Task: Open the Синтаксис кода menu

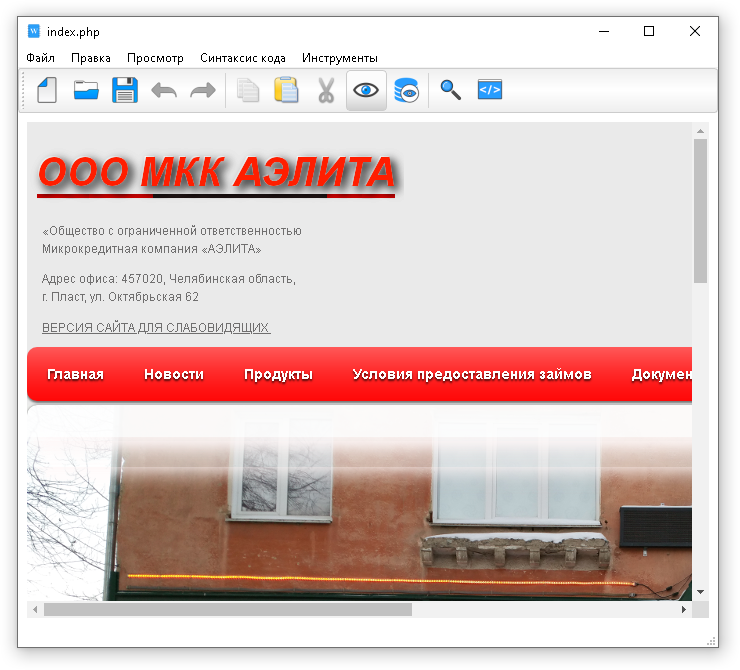Action: click(x=243, y=58)
